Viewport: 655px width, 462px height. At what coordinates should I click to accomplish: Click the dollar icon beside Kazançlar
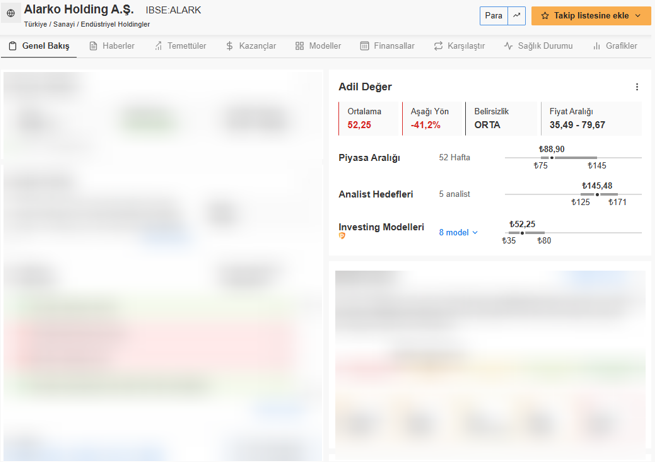[x=229, y=46]
